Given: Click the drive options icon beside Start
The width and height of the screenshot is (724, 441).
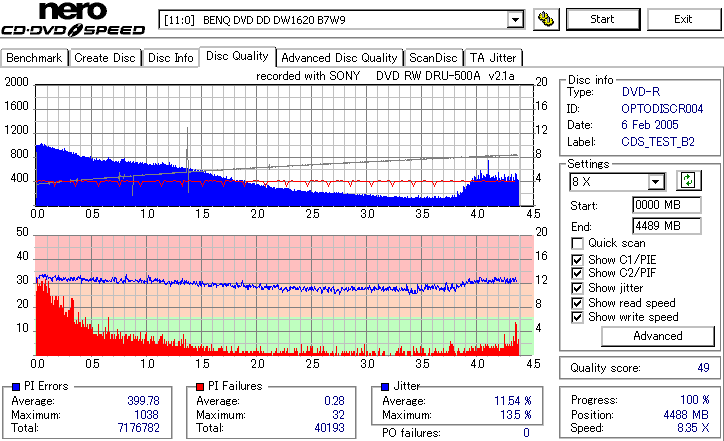Looking at the screenshot, I should click(546, 19).
